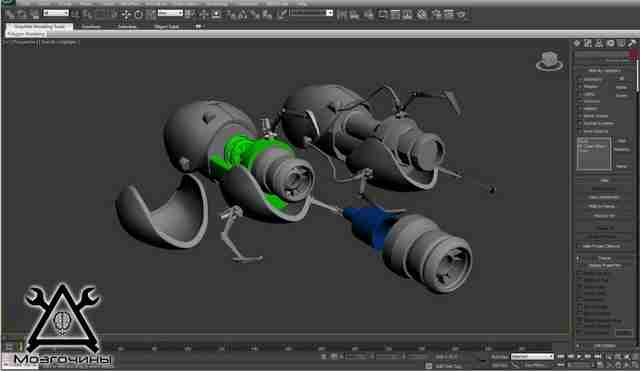
Task: Select the Rotate transform tool
Action: coord(139,15)
